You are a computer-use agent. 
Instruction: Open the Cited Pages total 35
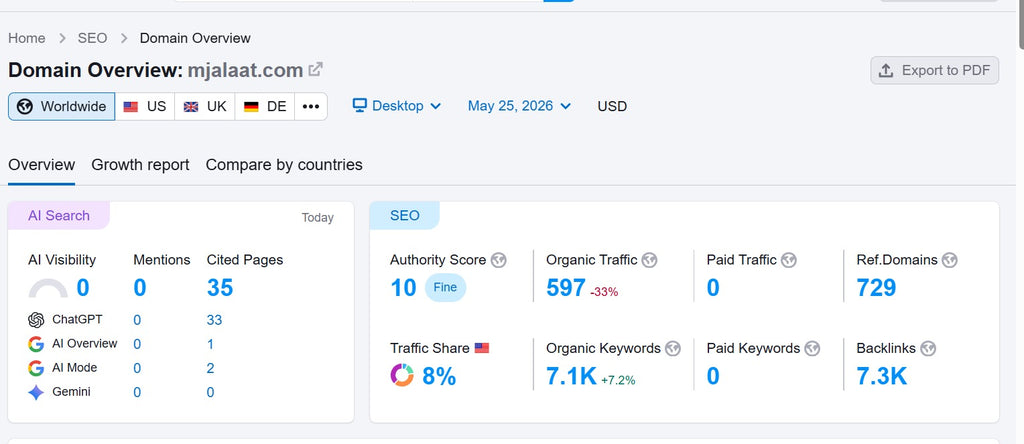pyautogui.click(x=220, y=288)
